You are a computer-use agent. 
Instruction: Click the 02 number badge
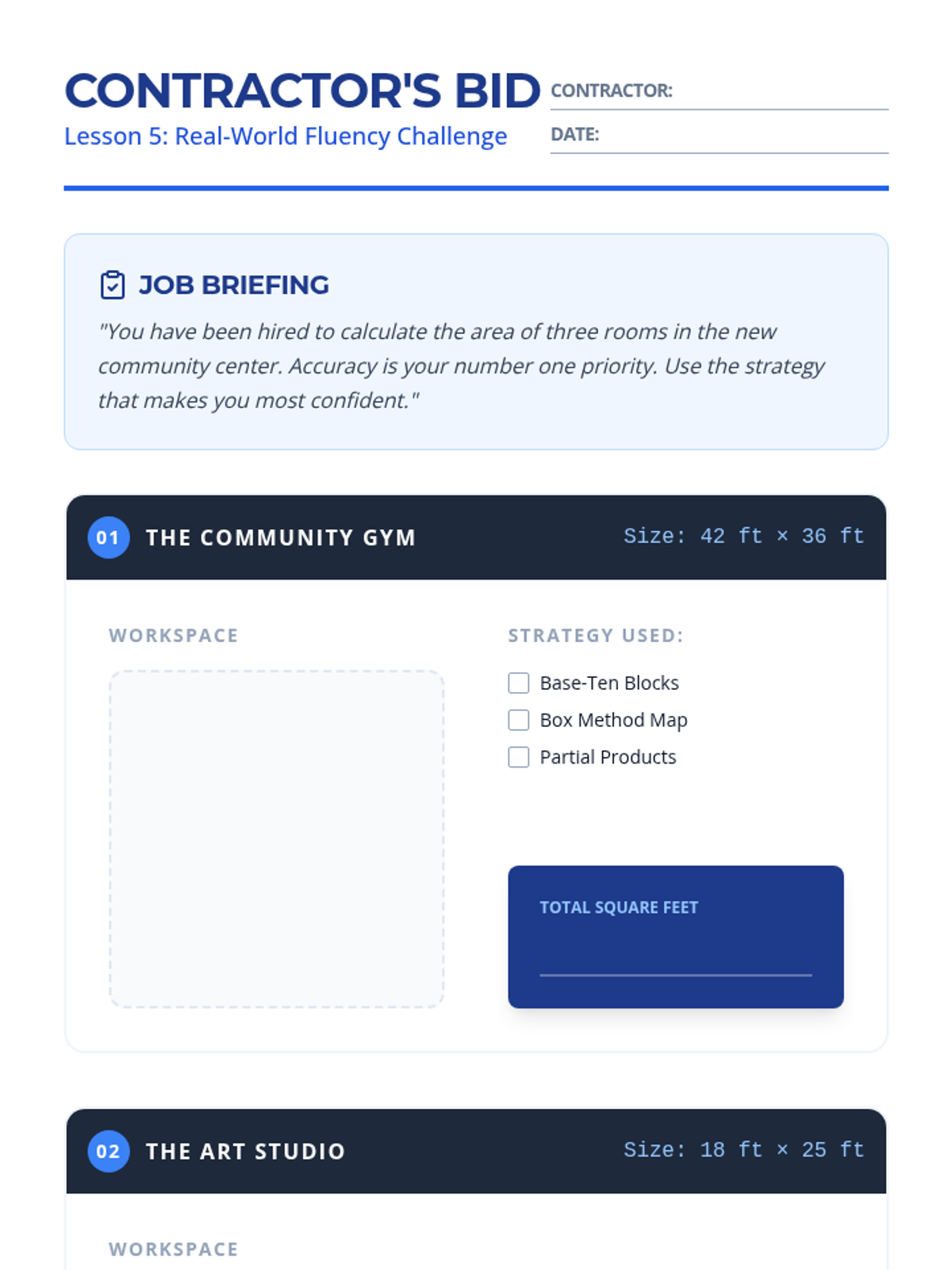pyautogui.click(x=108, y=1151)
